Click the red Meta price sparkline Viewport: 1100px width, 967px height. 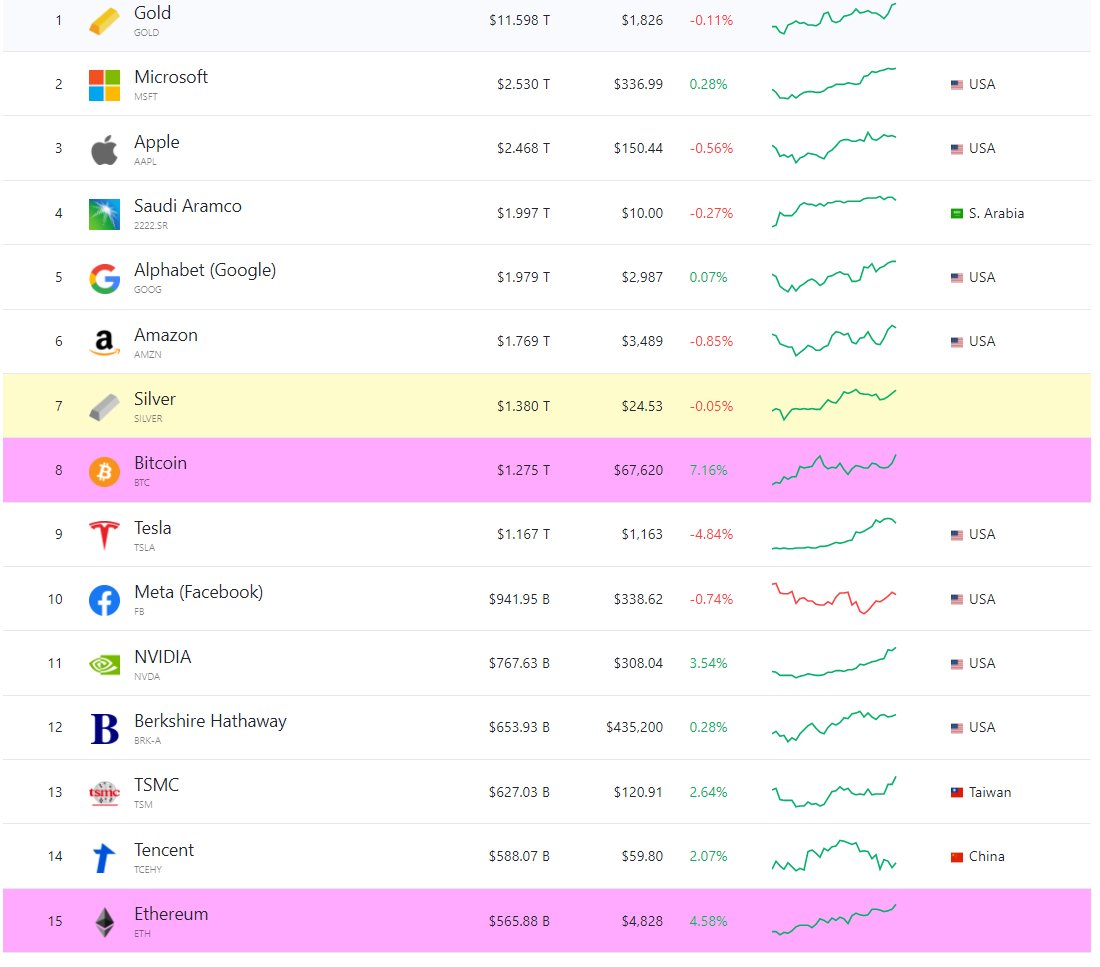point(833,598)
